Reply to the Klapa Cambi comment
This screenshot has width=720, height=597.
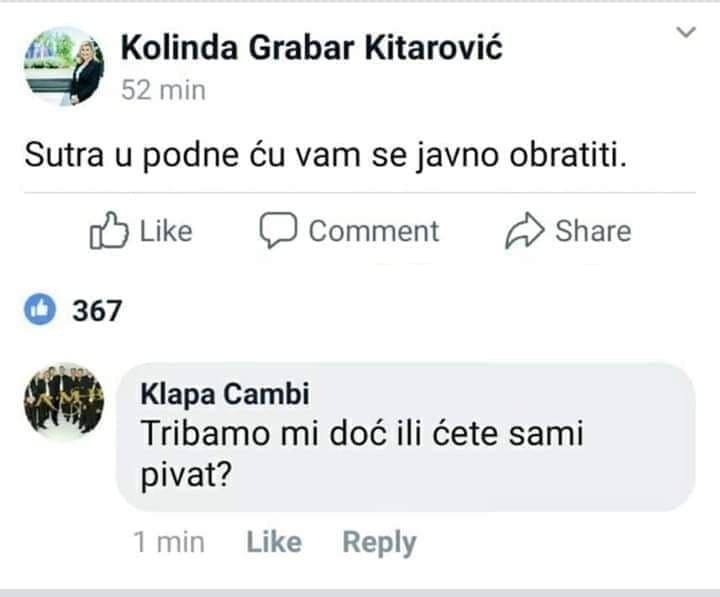pyautogui.click(x=379, y=542)
